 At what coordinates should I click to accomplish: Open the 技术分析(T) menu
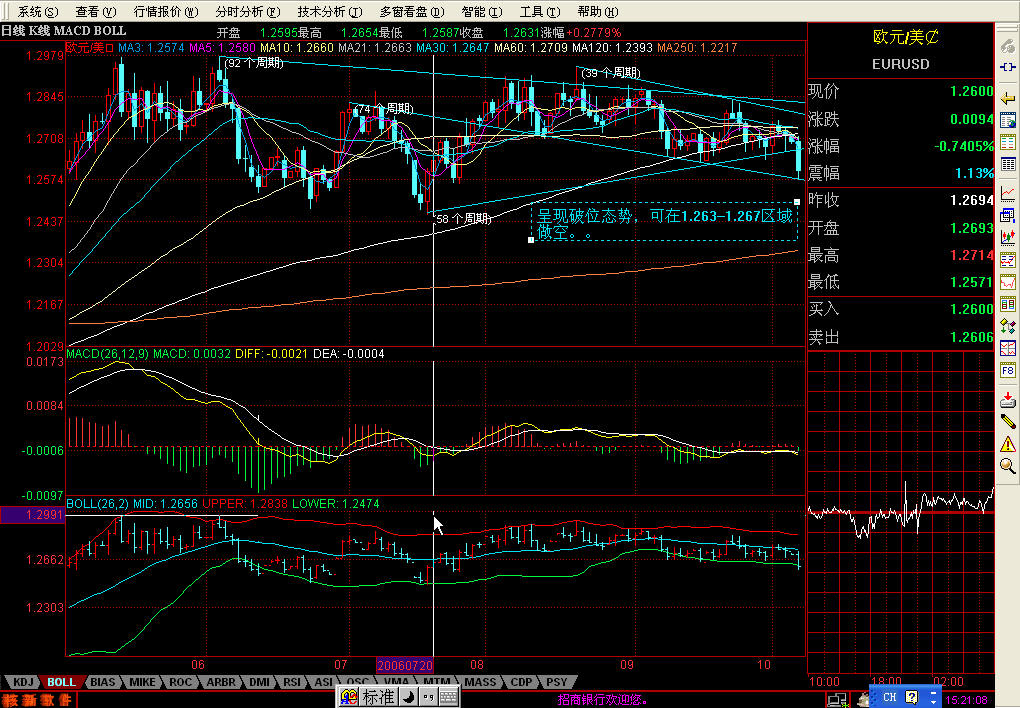tap(330, 12)
